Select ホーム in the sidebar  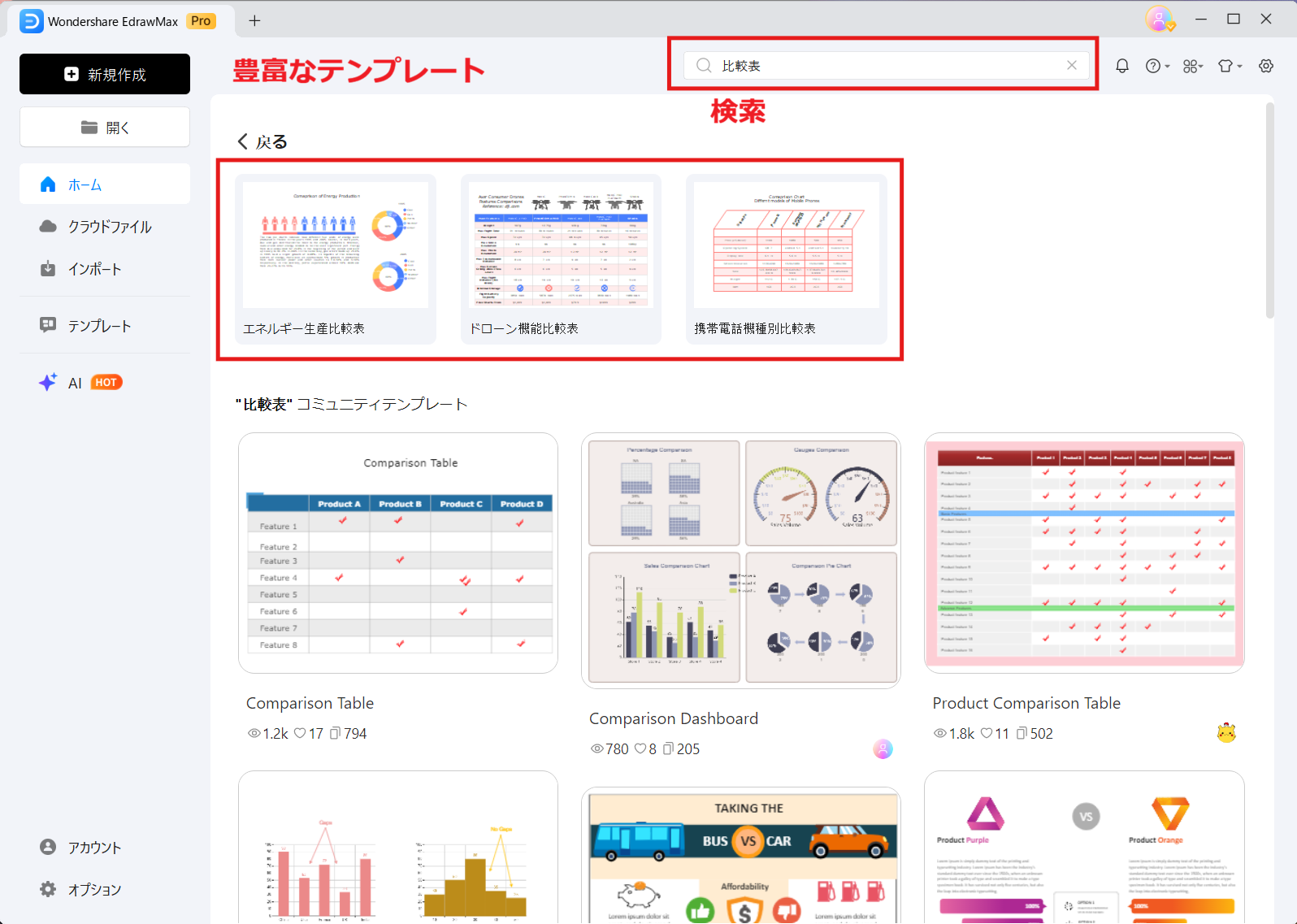[105, 184]
